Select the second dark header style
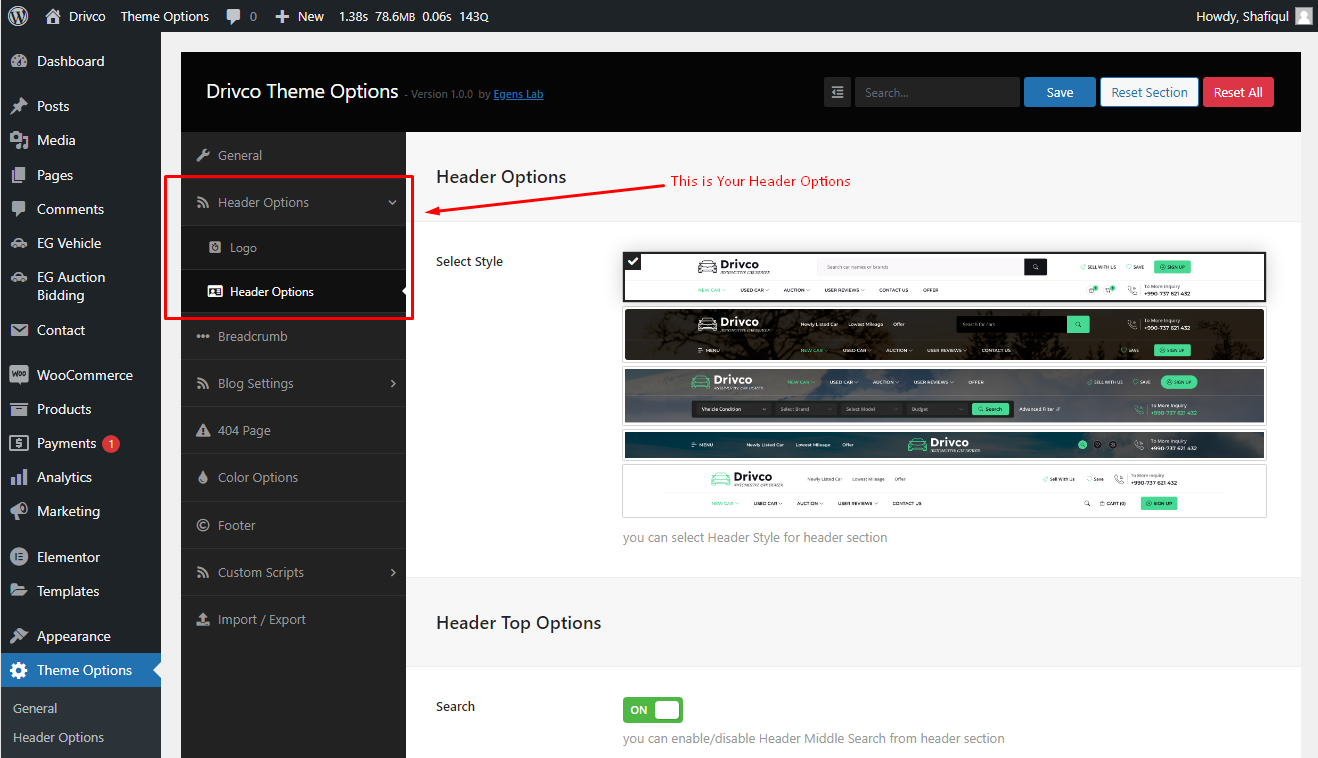This screenshot has height=758, width=1318. [x=944, y=334]
